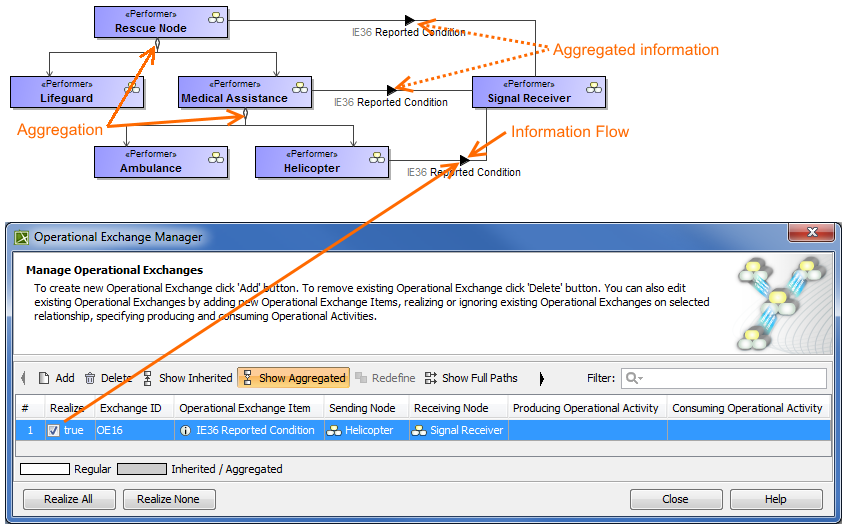Toggle Show Aggregated option
849x531 pixels.
(293, 378)
